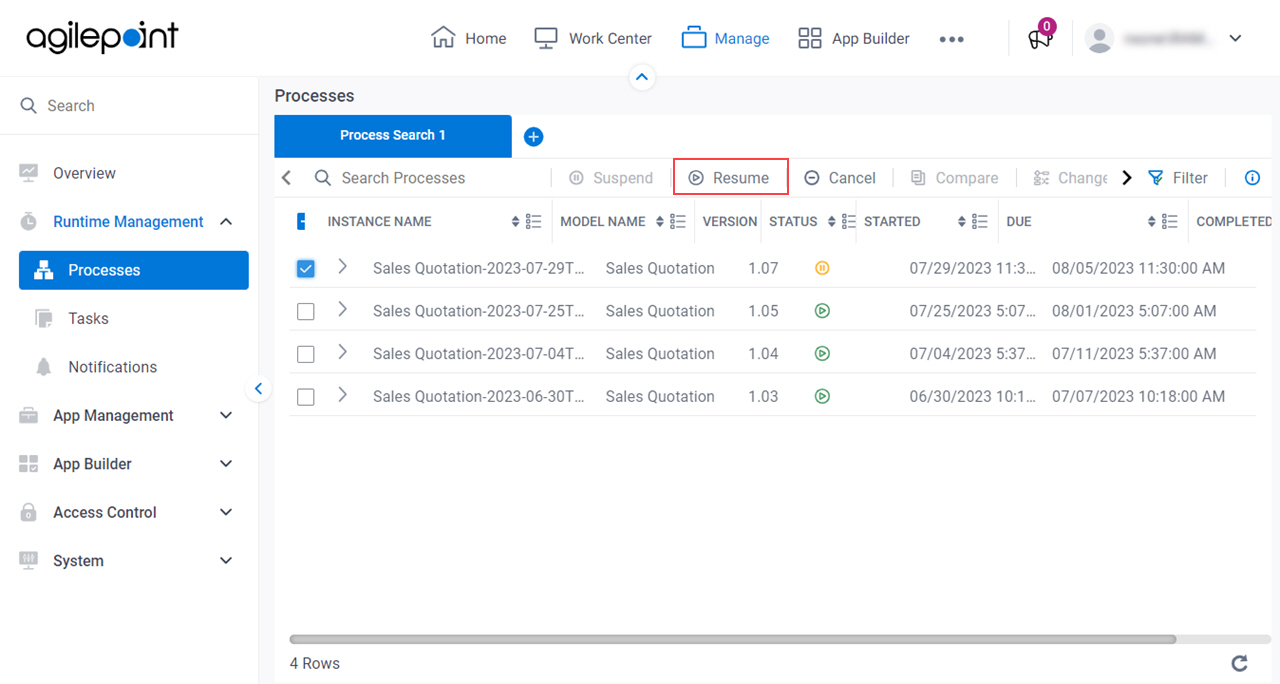Expand the Sales Quotation-2023-07-04 row
This screenshot has width=1280, height=684.
point(342,352)
